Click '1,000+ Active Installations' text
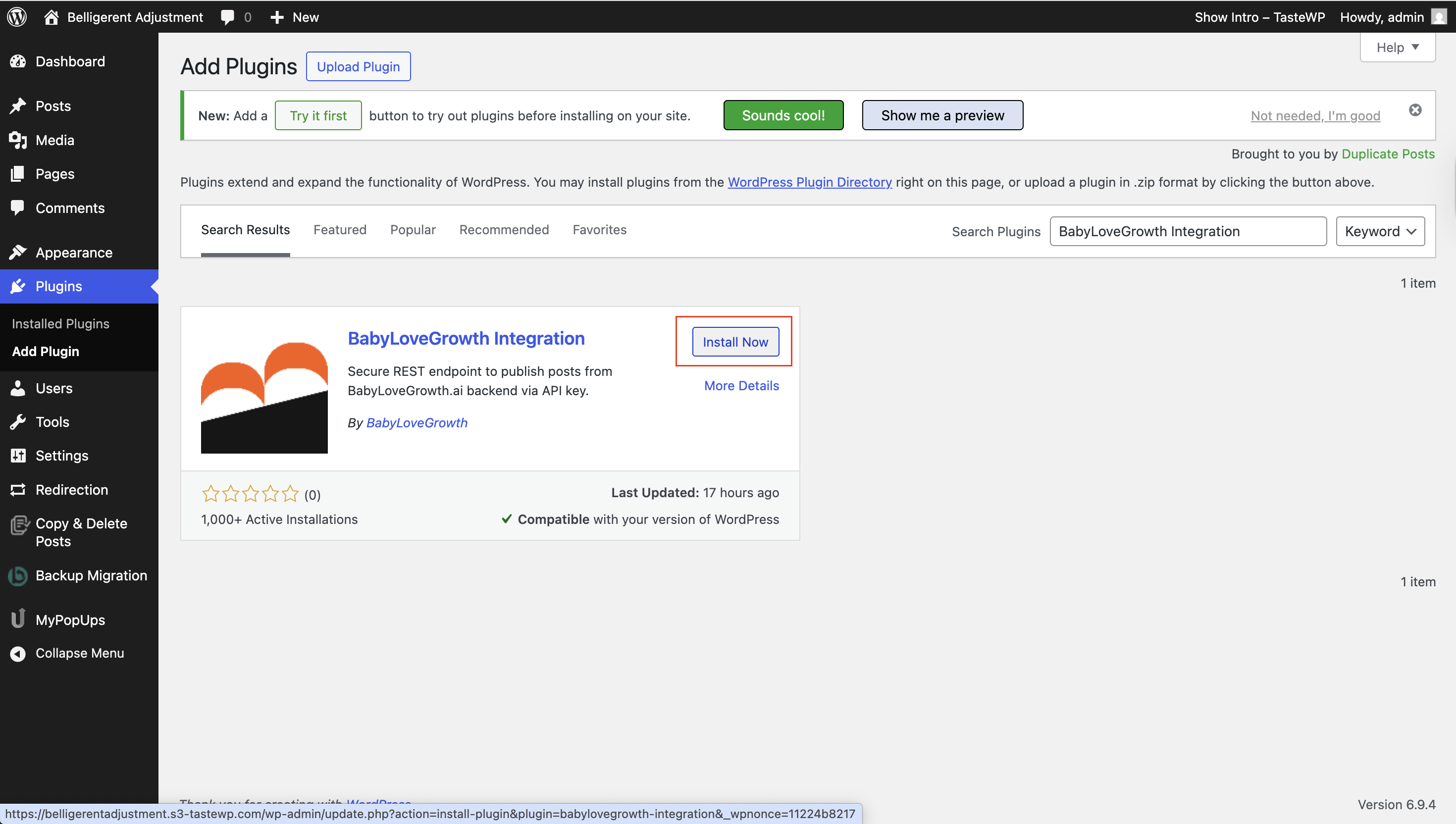Image resolution: width=1456 pixels, height=824 pixels. point(279,519)
